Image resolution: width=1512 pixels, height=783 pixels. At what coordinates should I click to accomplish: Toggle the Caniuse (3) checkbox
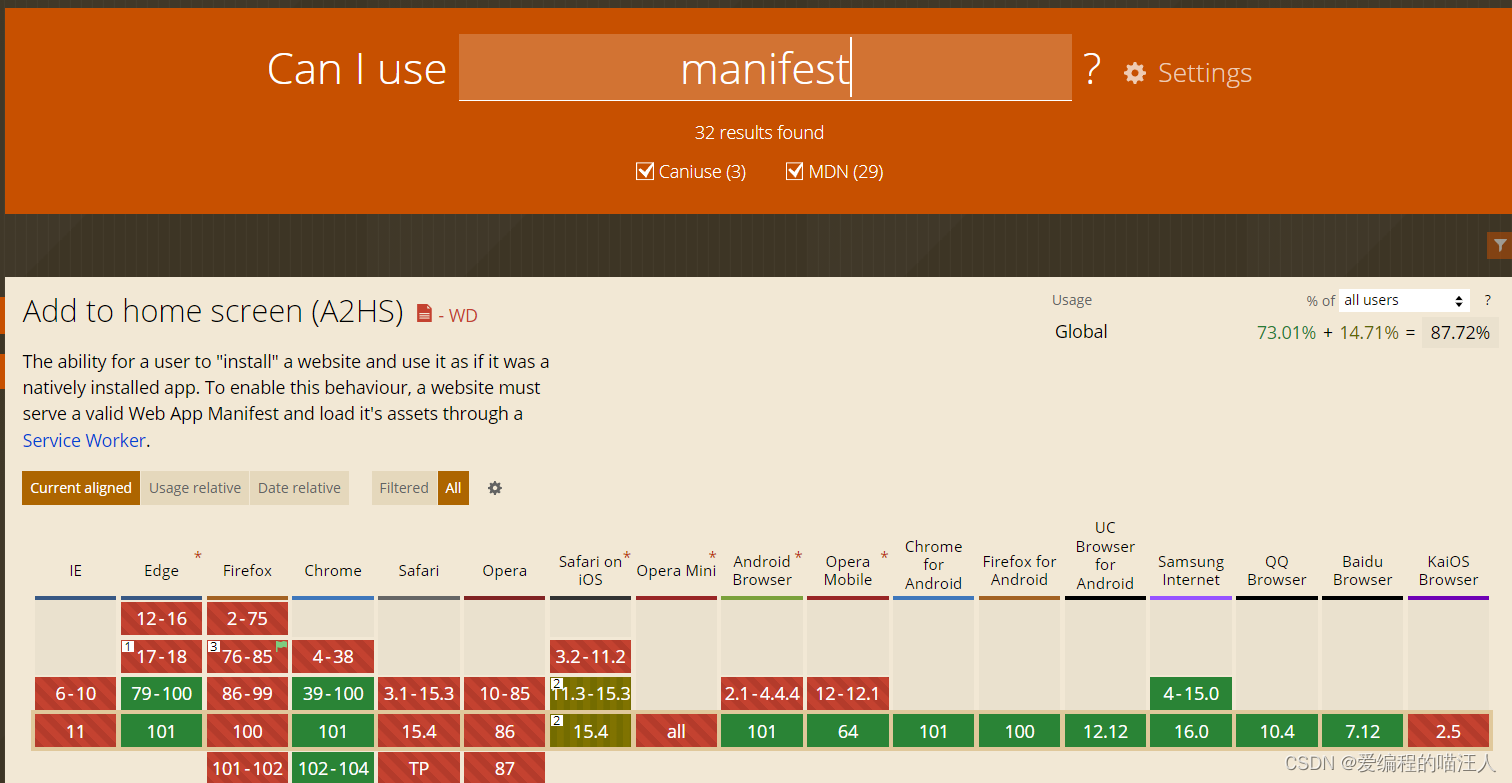(645, 171)
